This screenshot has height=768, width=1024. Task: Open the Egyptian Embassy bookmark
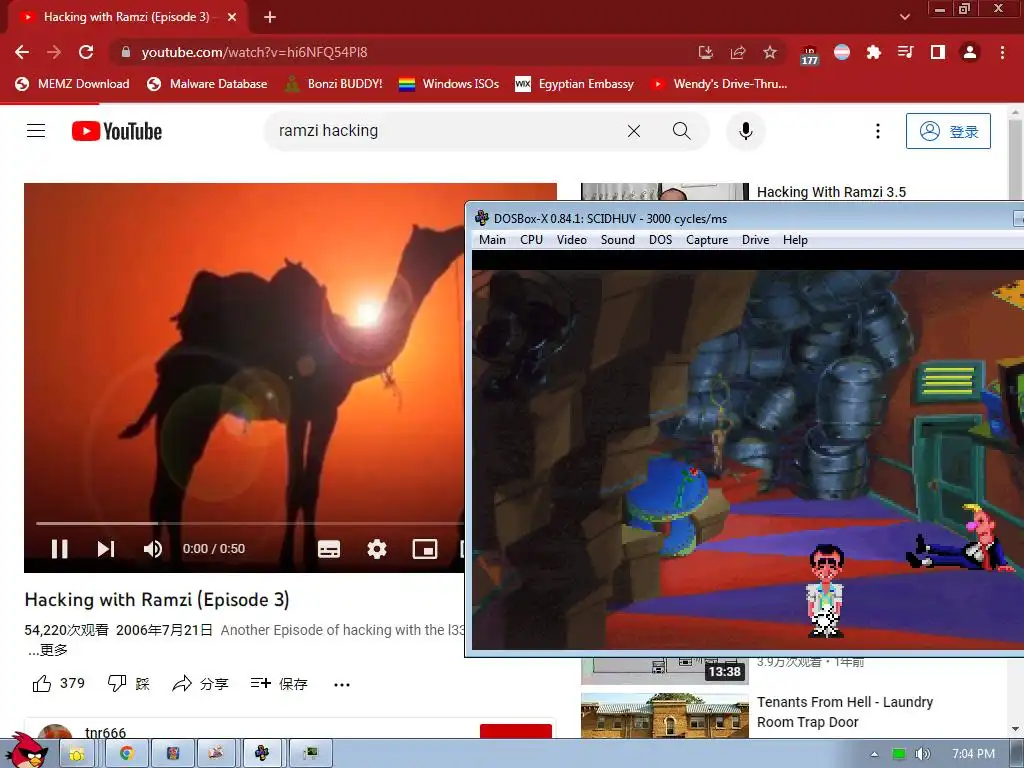(574, 84)
